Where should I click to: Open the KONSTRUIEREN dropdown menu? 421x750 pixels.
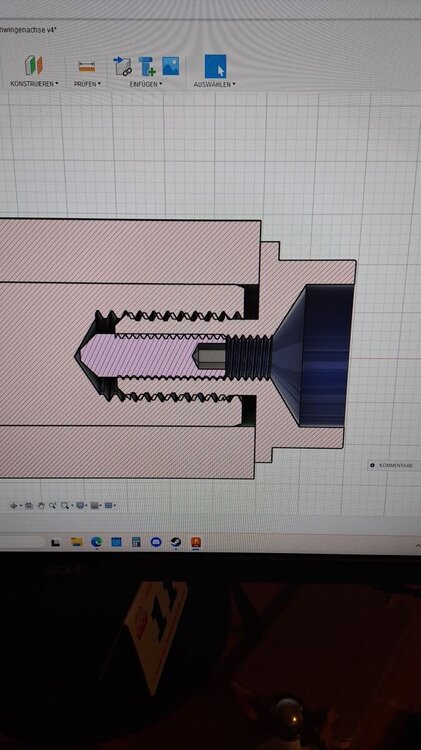[x=34, y=84]
